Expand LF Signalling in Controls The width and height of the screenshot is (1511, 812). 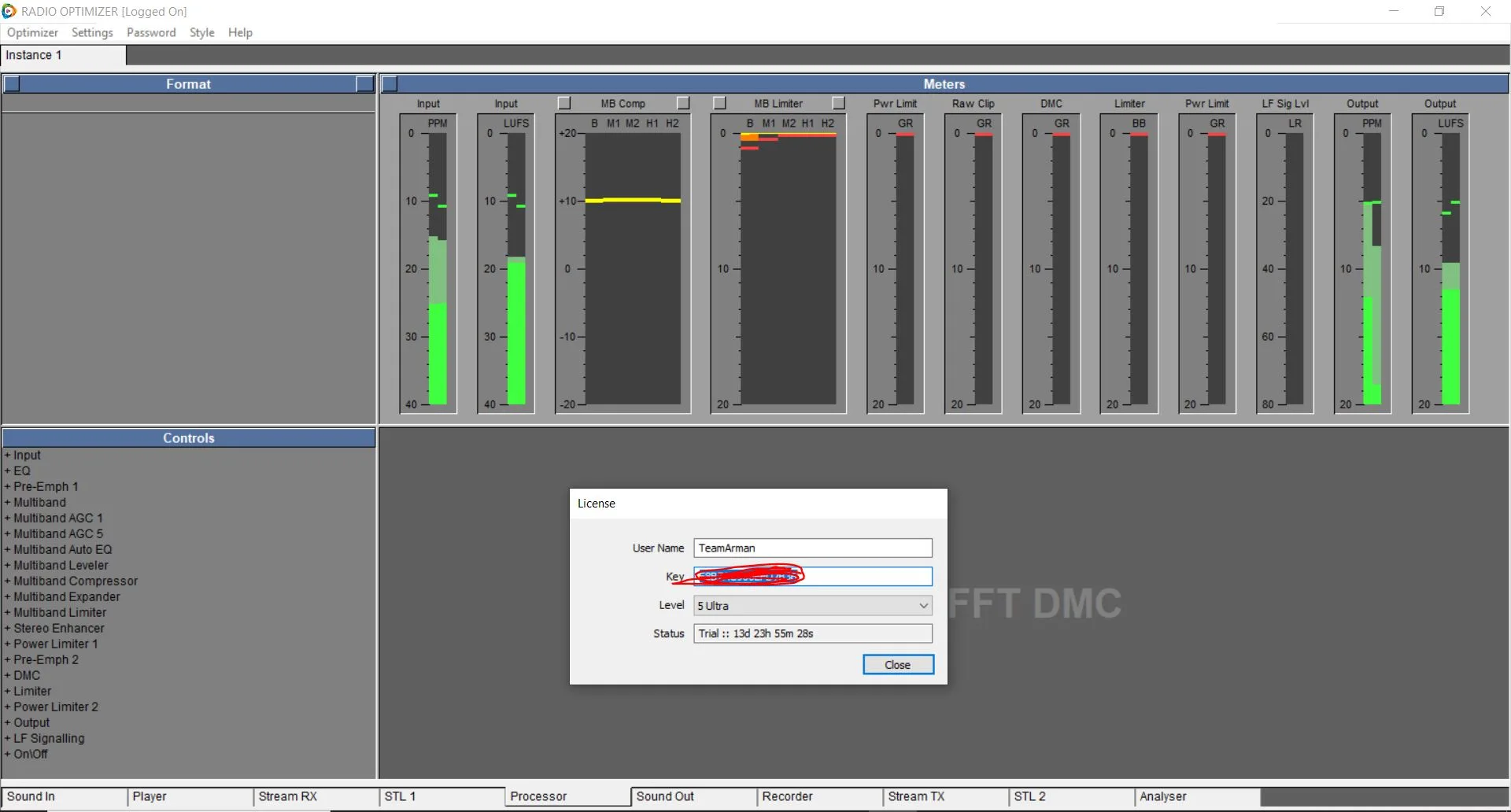pos(44,739)
